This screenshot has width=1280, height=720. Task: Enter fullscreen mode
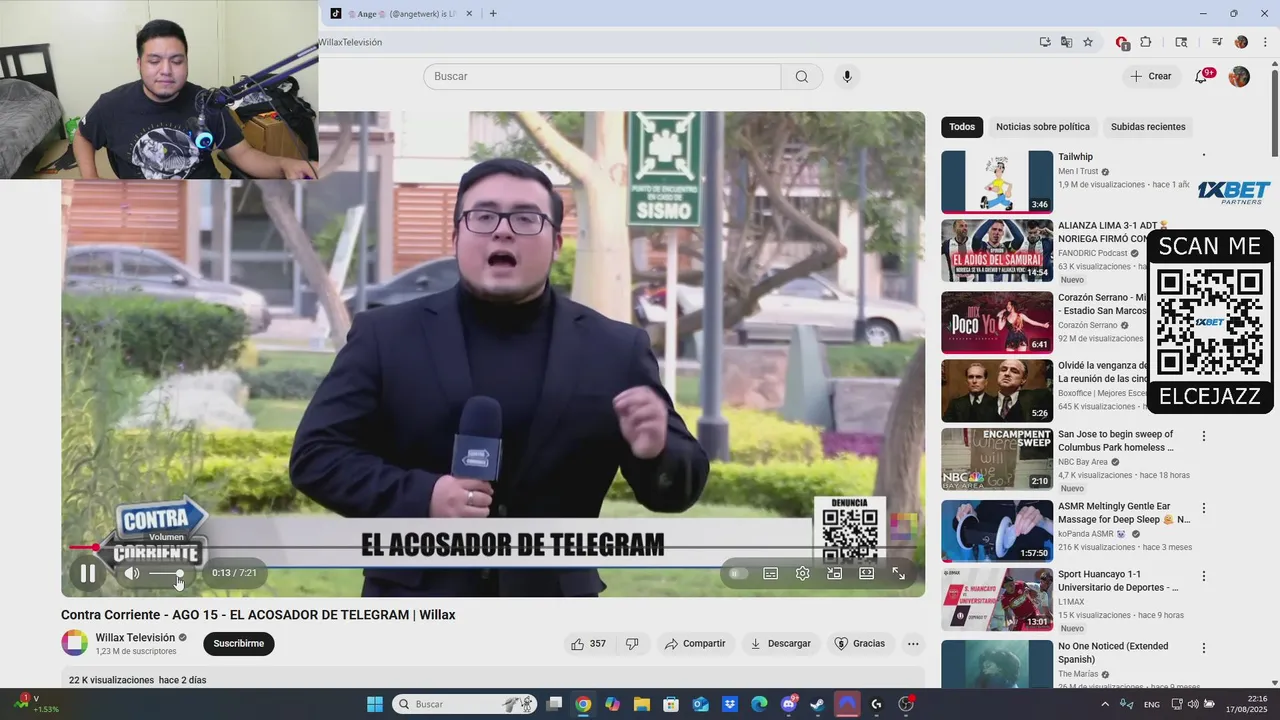coord(898,574)
